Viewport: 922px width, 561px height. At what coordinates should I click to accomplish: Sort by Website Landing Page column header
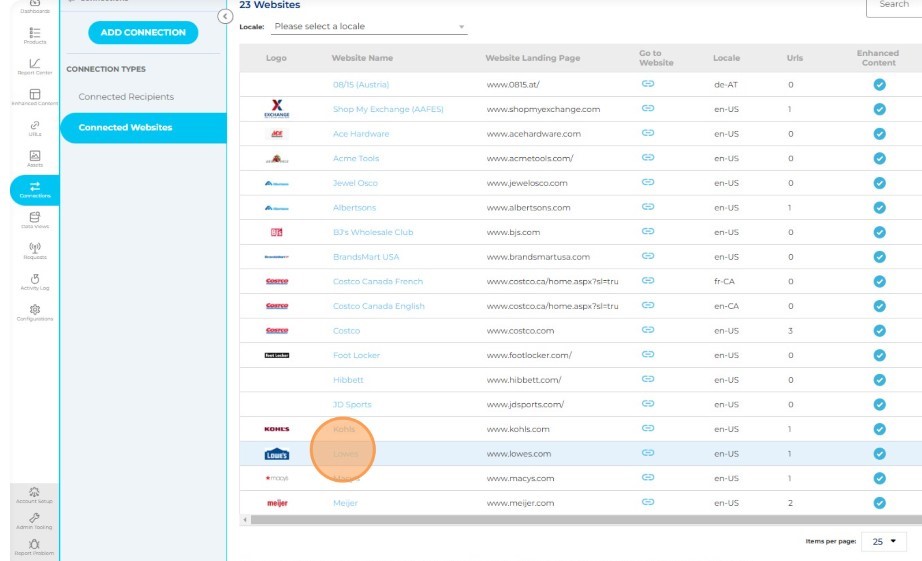533,58
